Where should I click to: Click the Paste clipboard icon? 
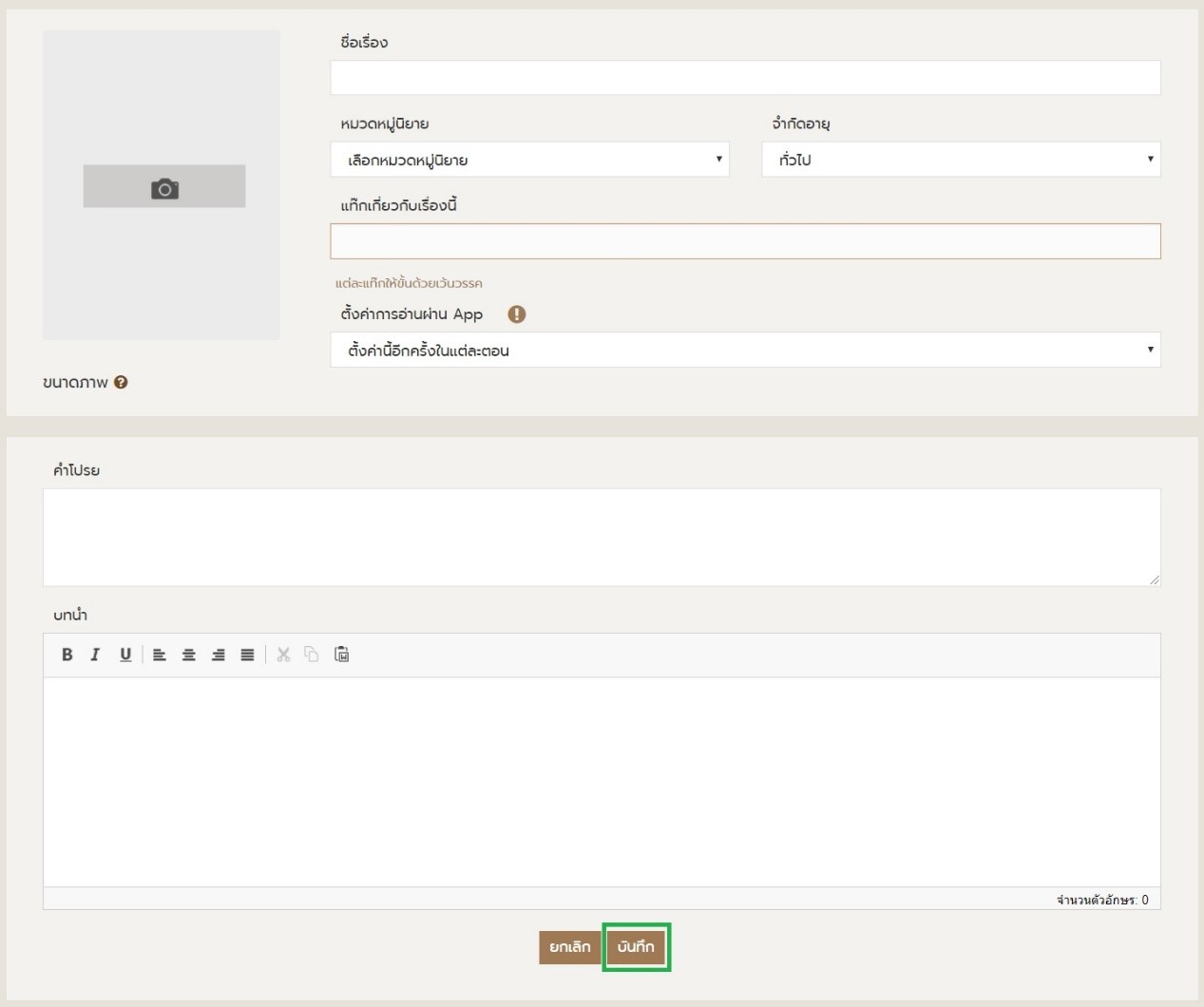pyautogui.click(x=342, y=655)
